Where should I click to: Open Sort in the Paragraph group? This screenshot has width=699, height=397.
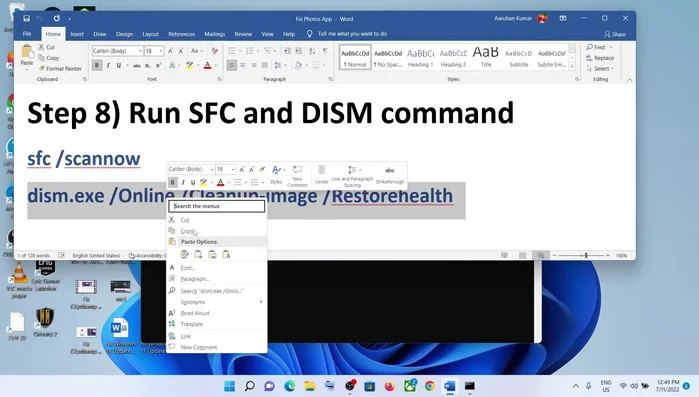[x=312, y=51]
